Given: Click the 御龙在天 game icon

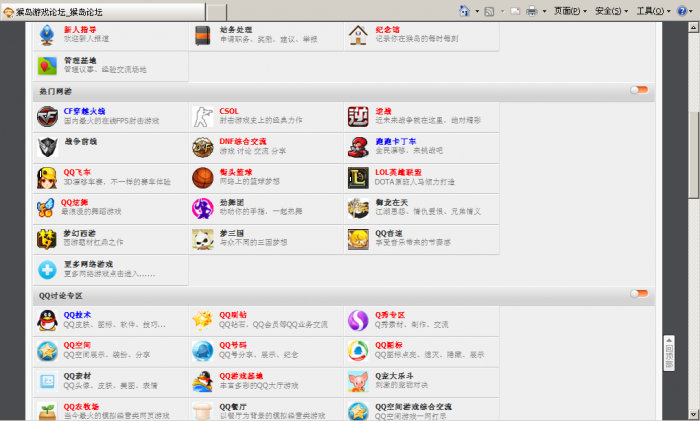Looking at the screenshot, I should 358,208.
